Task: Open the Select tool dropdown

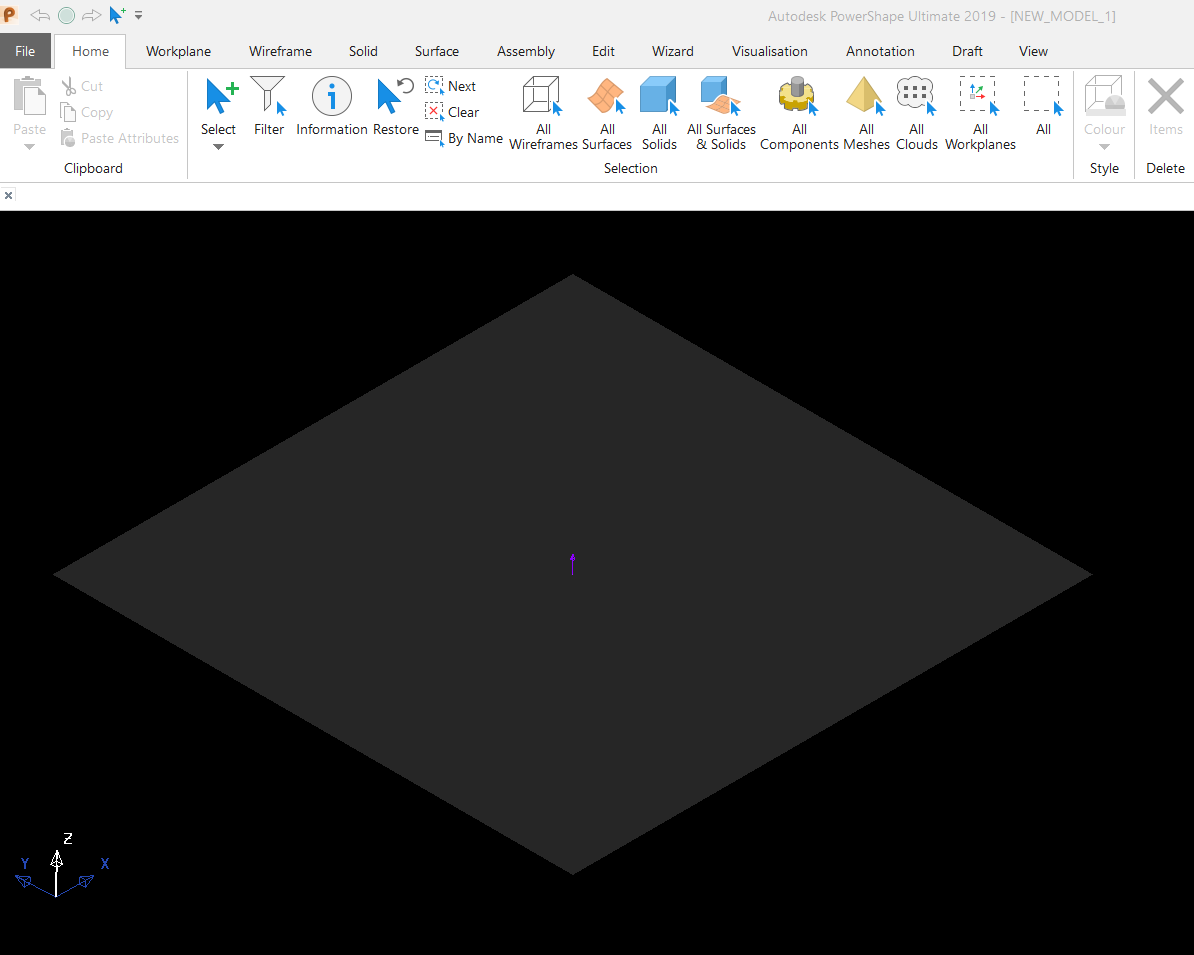Action: point(218,146)
